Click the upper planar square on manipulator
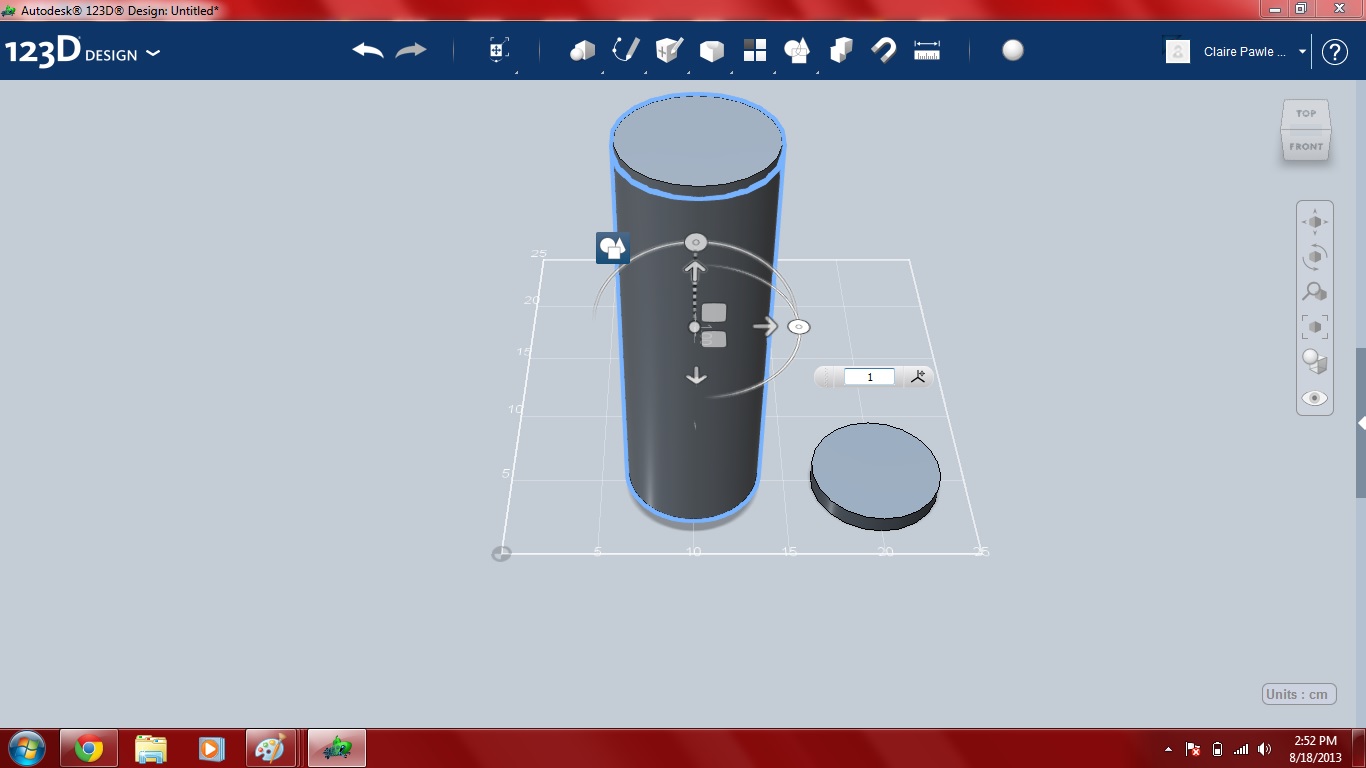The height and width of the screenshot is (768, 1366). point(713,313)
